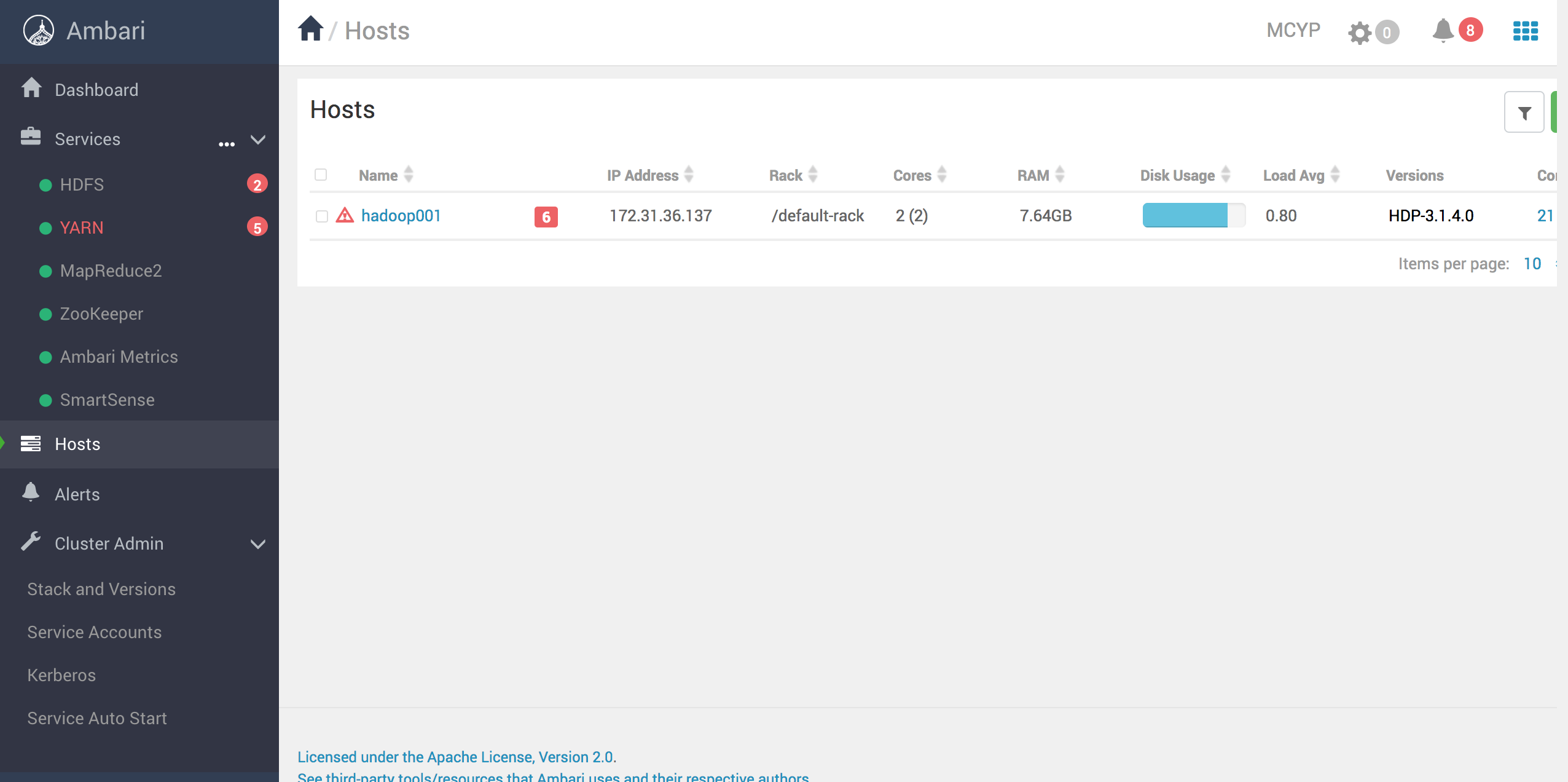Open background operations gear icon
The image size is (1568, 782).
1360,32
